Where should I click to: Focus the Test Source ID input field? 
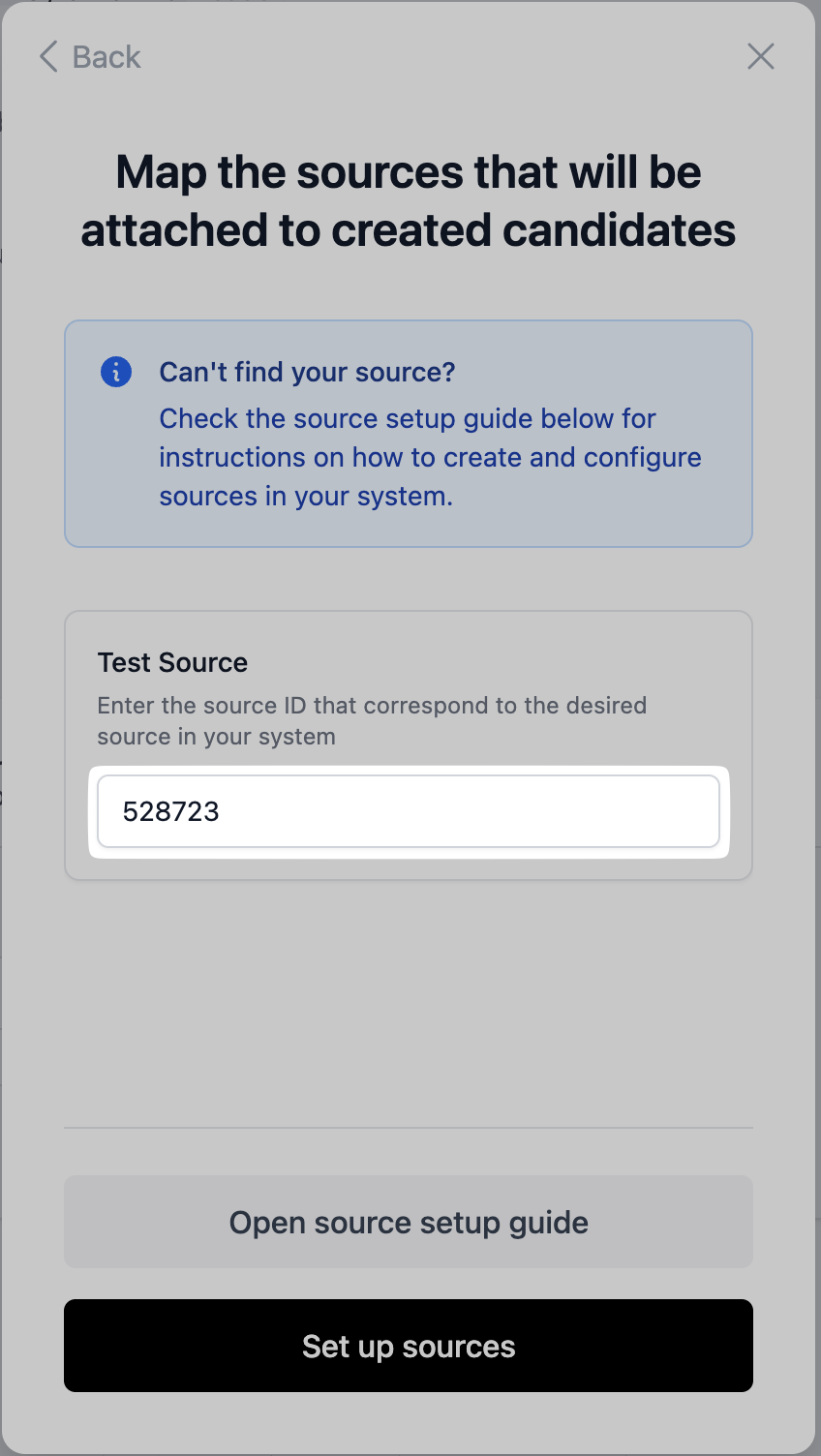[408, 811]
